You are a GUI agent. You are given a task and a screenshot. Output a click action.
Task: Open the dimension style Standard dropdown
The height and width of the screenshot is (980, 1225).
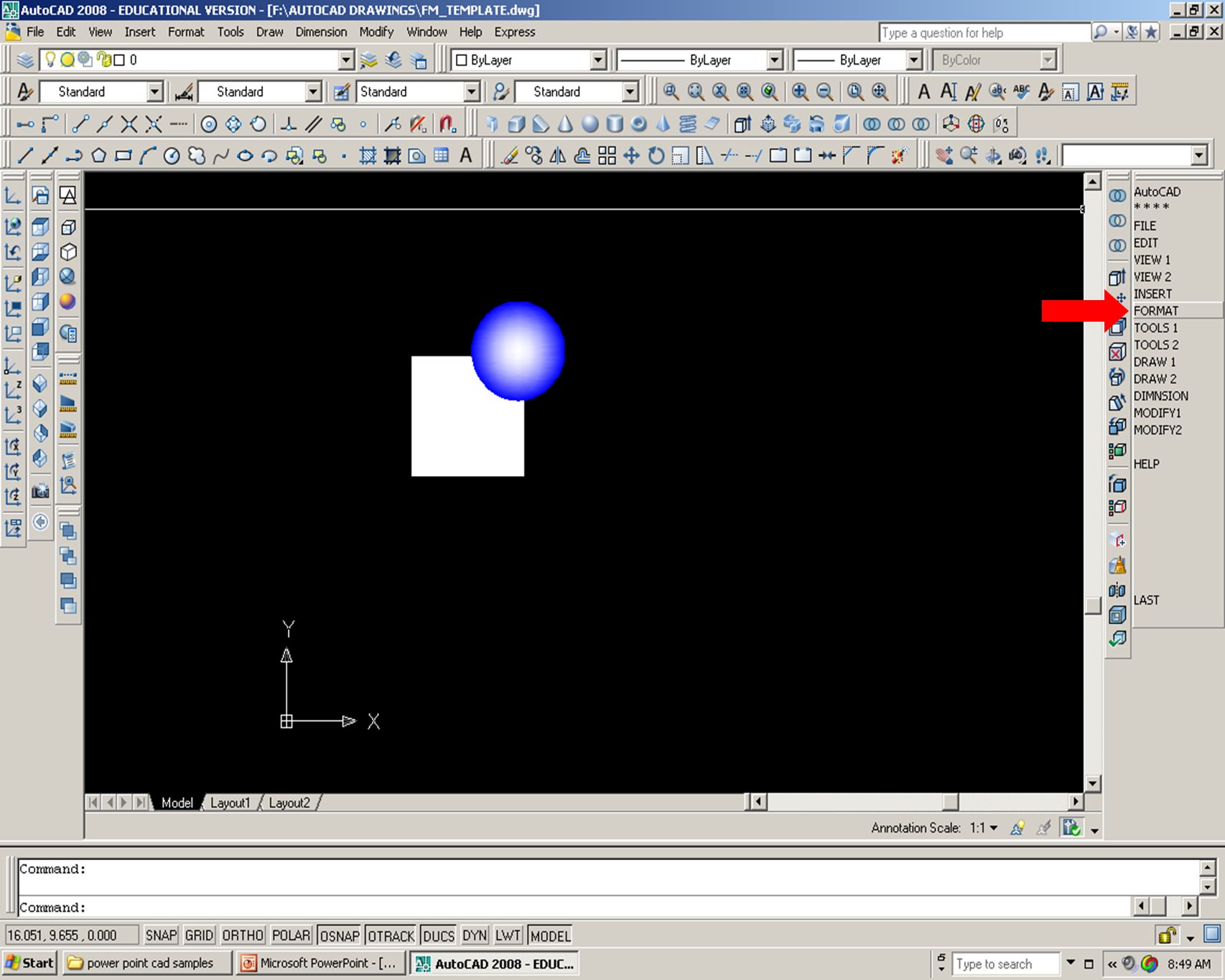point(312,91)
